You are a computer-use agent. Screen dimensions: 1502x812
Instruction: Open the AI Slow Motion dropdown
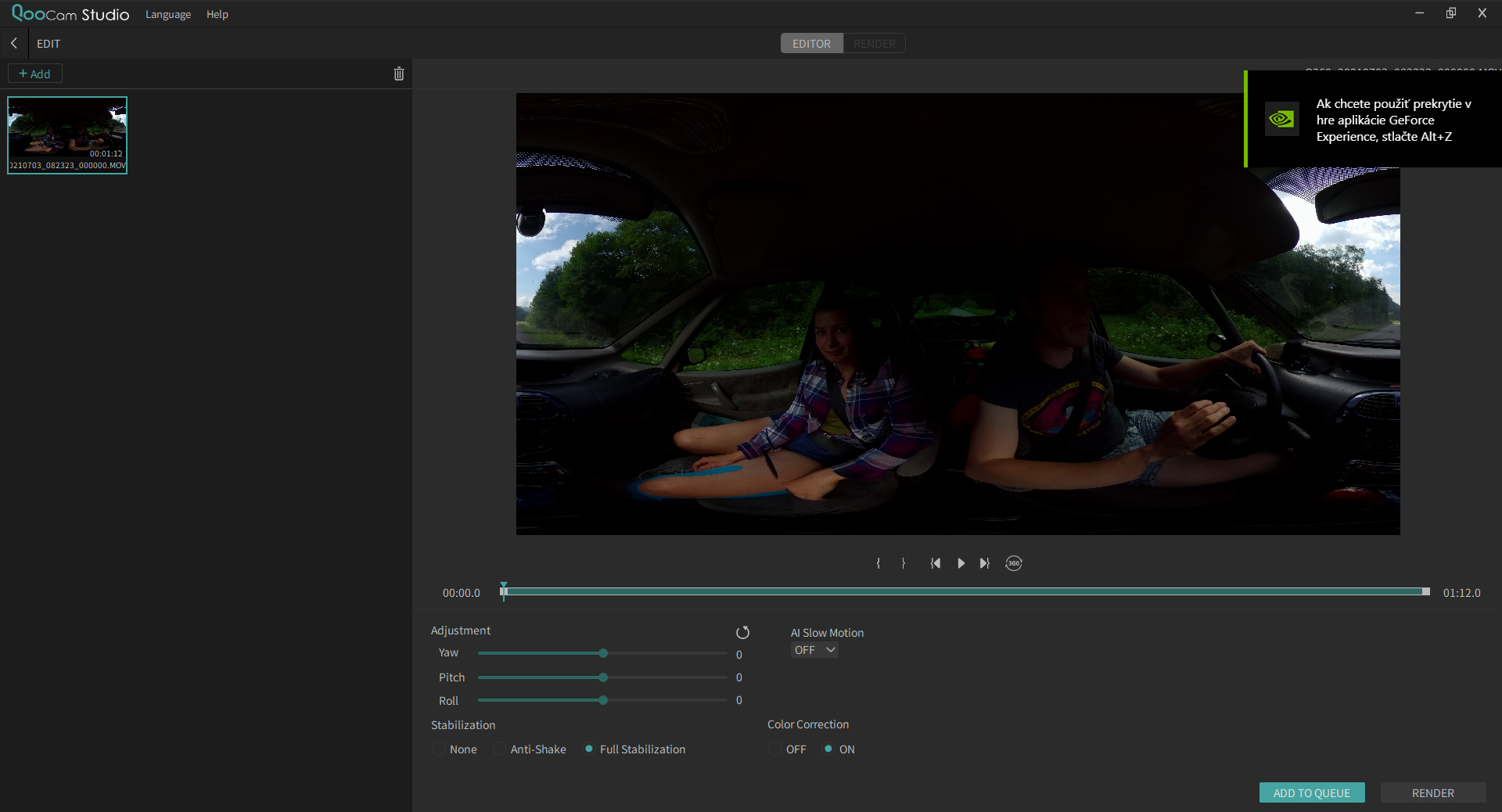point(814,650)
